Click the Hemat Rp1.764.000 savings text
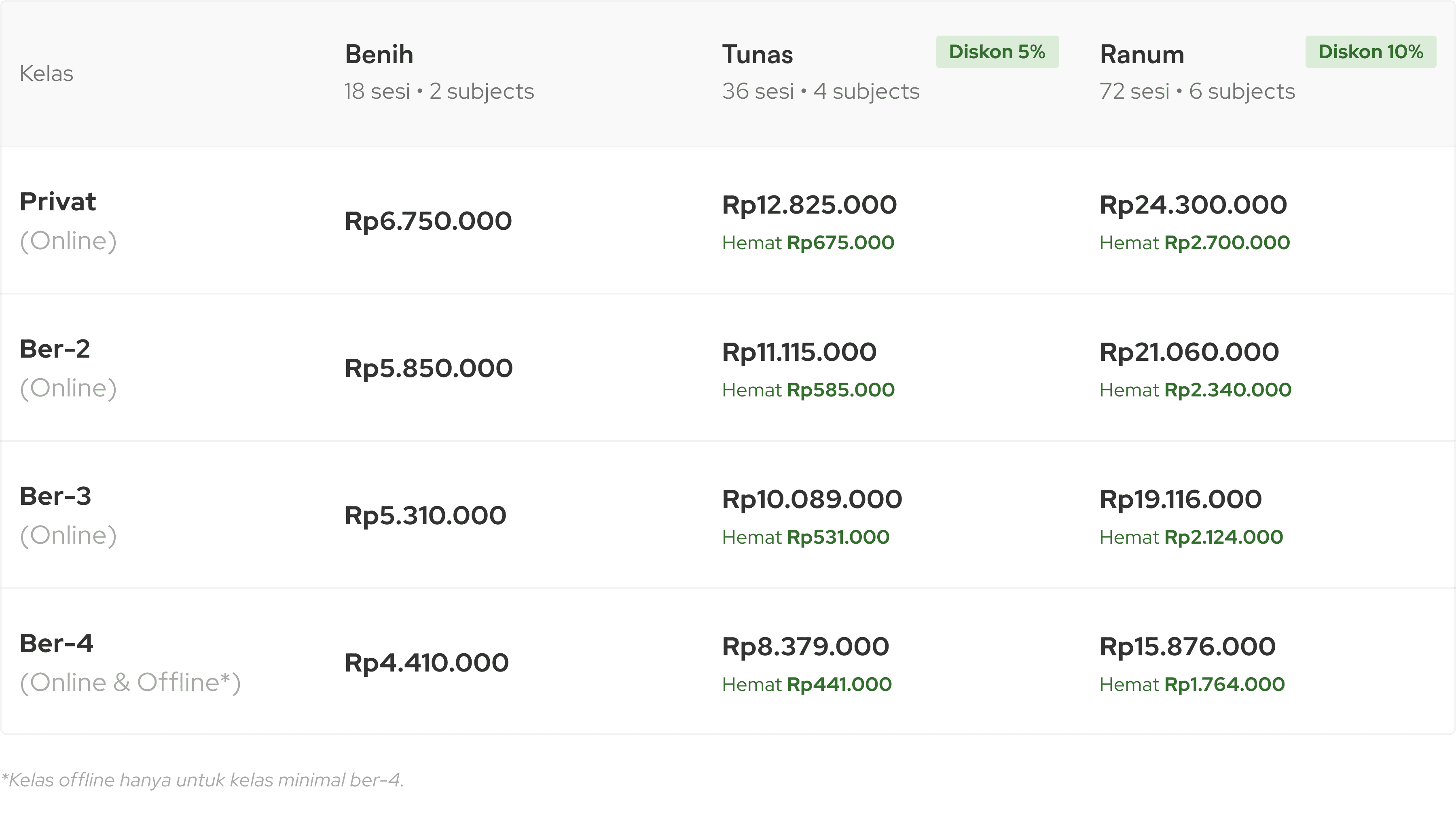 [1191, 684]
